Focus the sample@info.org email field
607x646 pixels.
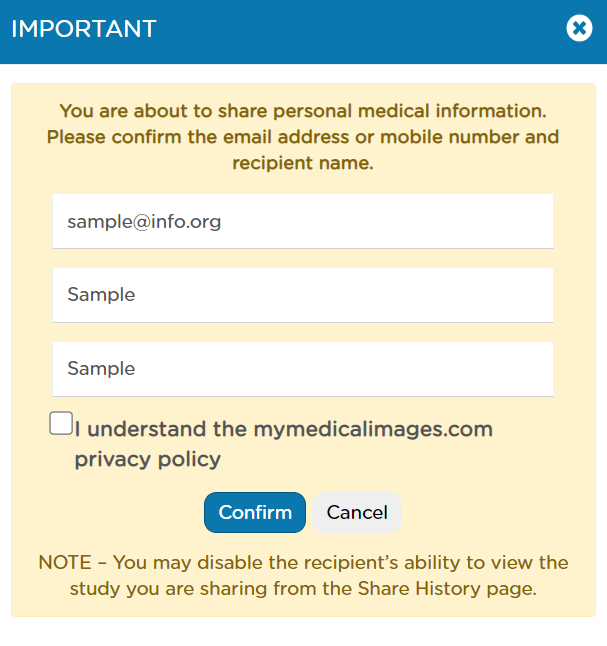pyautogui.click(x=303, y=221)
